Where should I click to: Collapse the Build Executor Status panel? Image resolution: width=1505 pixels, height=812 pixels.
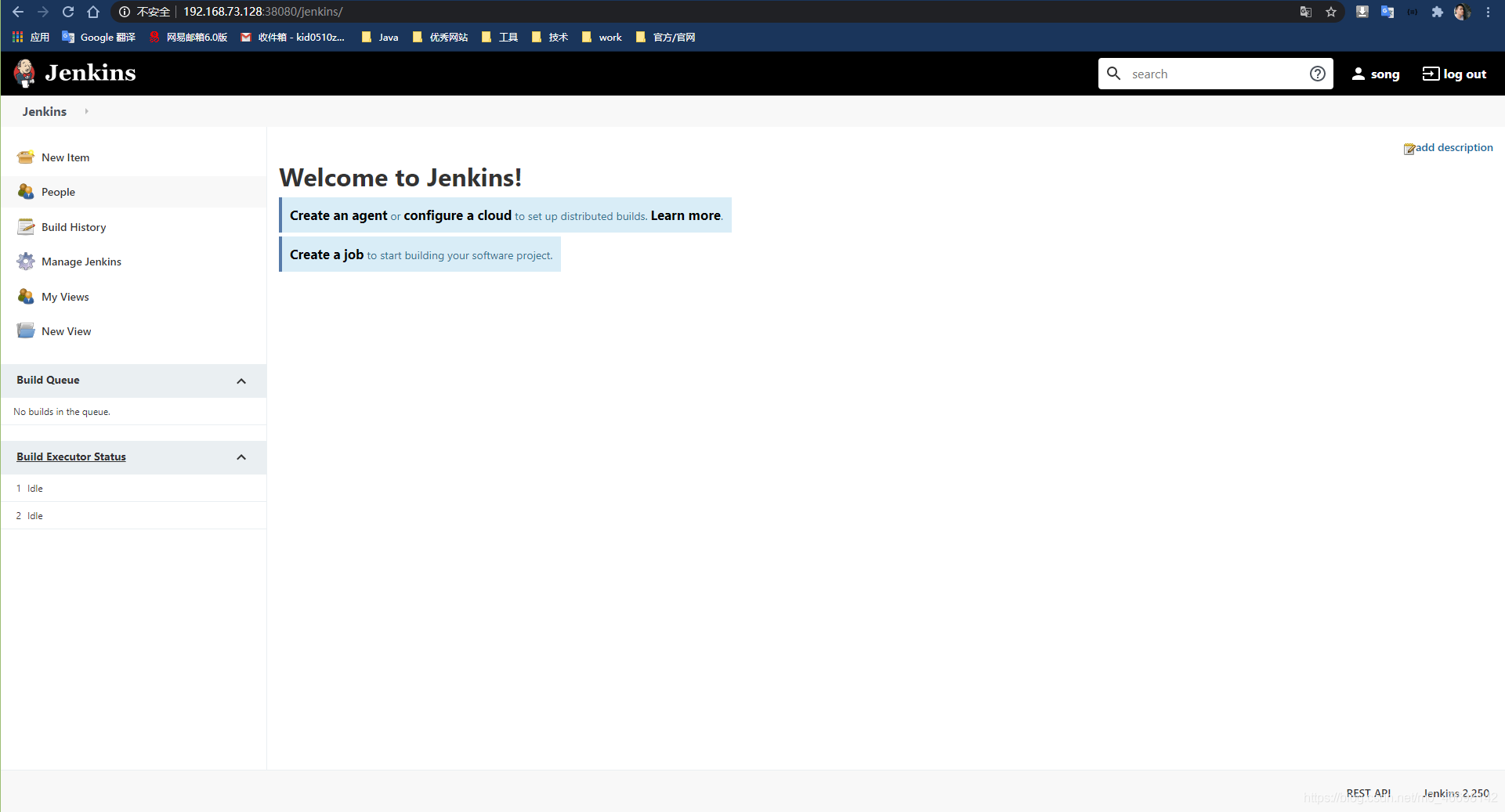pyautogui.click(x=241, y=457)
